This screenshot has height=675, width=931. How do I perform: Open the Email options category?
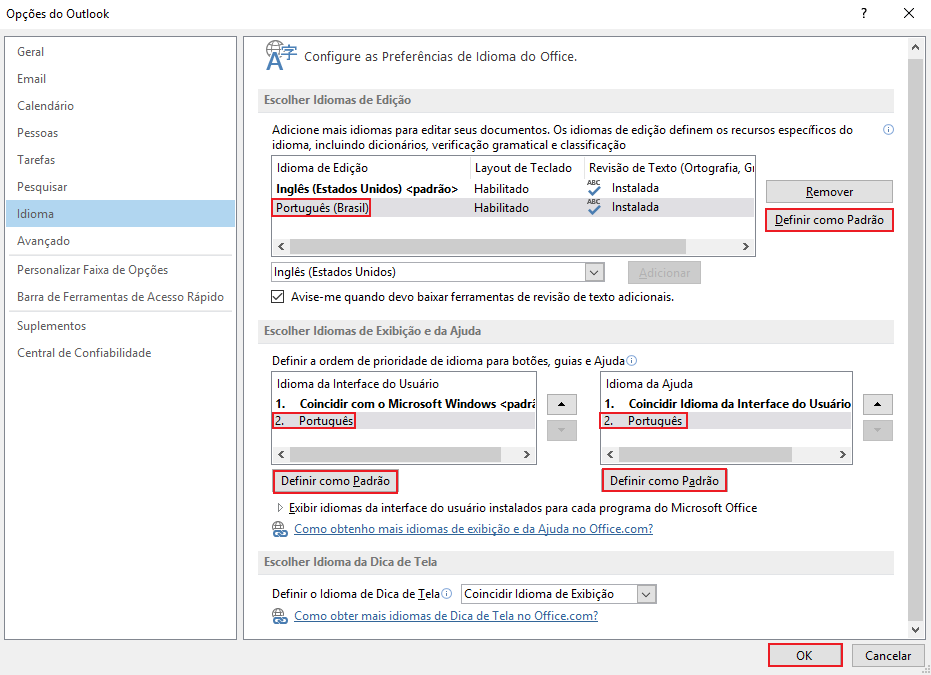point(121,78)
